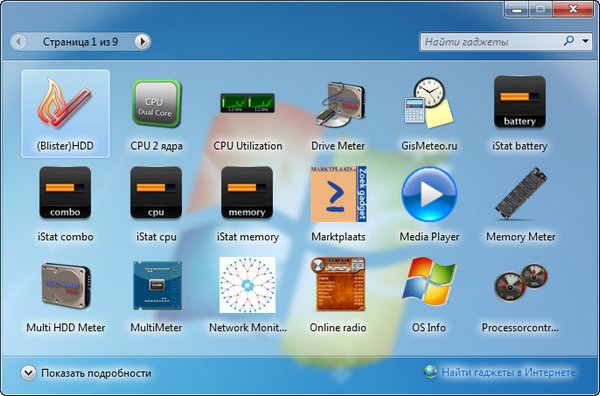Select the MultiMeter processor chip icon
The width and height of the screenshot is (600, 396).
157,285
